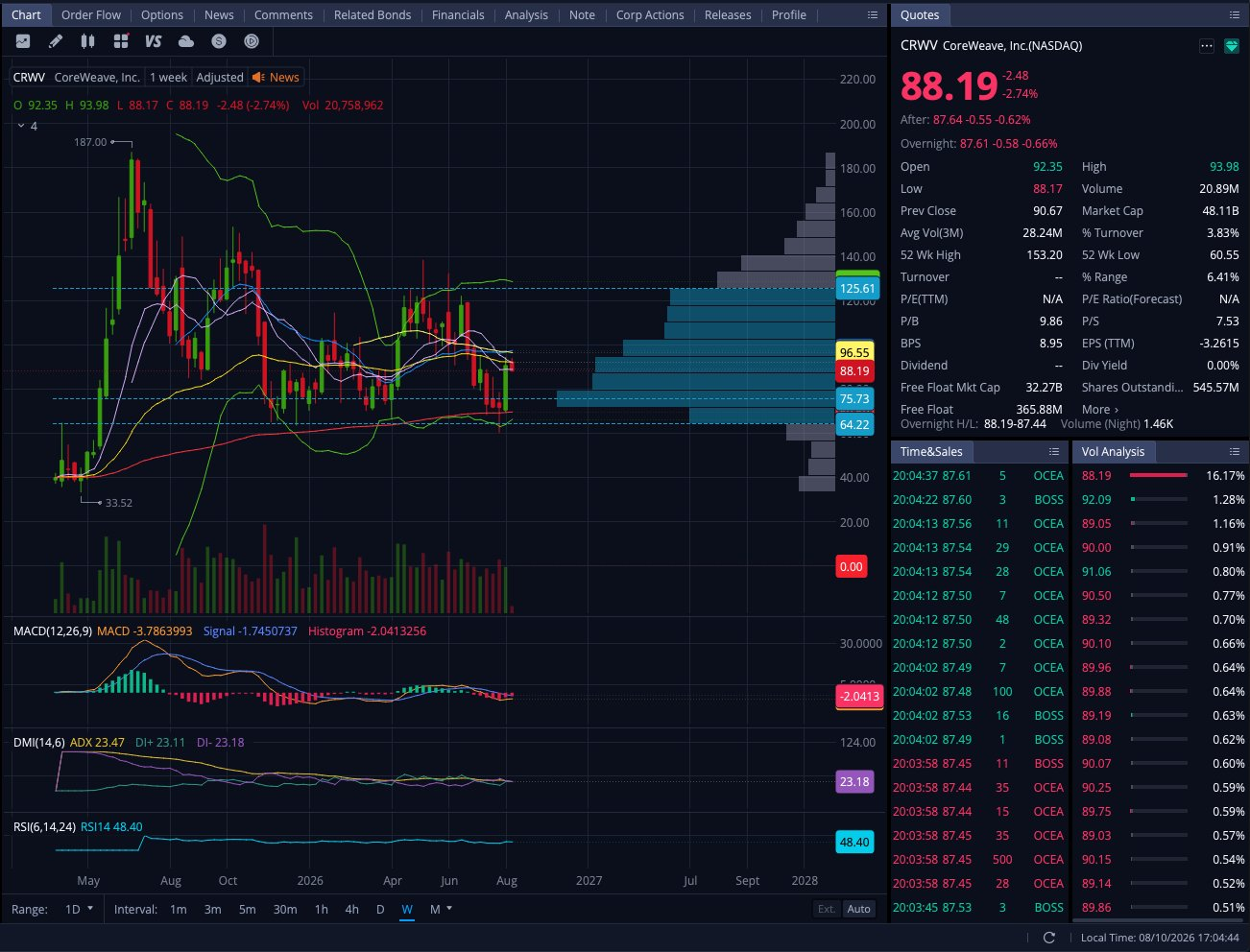Toggle the Adjusted price setting
Screen dimensions: 1250x952
[x=220, y=78]
